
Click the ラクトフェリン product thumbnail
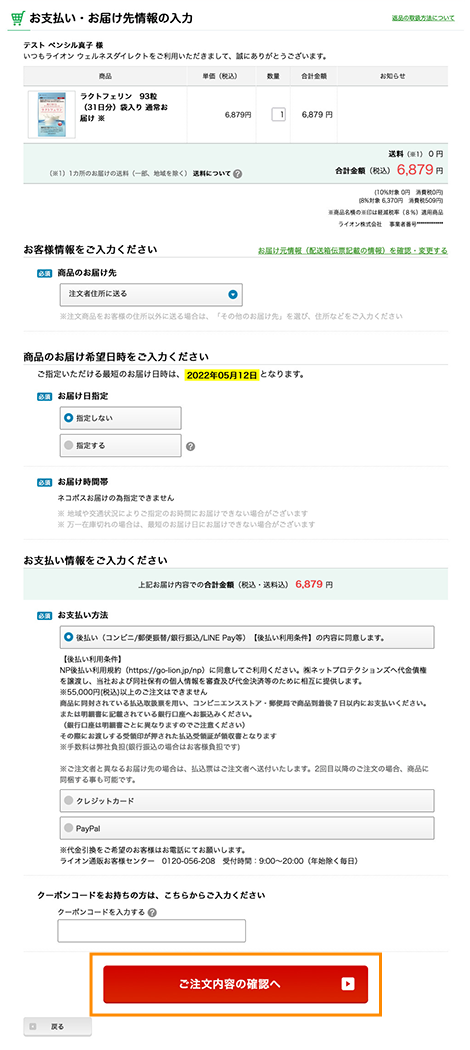(x=52, y=115)
